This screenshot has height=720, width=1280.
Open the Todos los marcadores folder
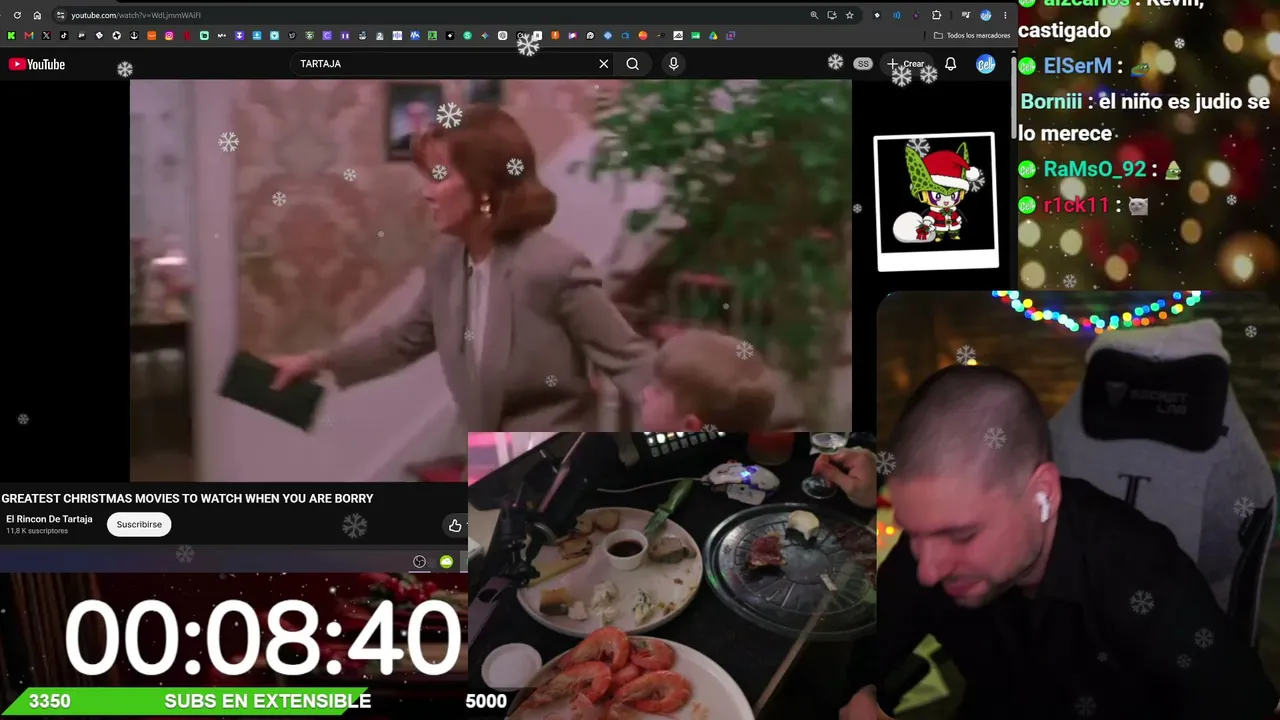[973, 36]
